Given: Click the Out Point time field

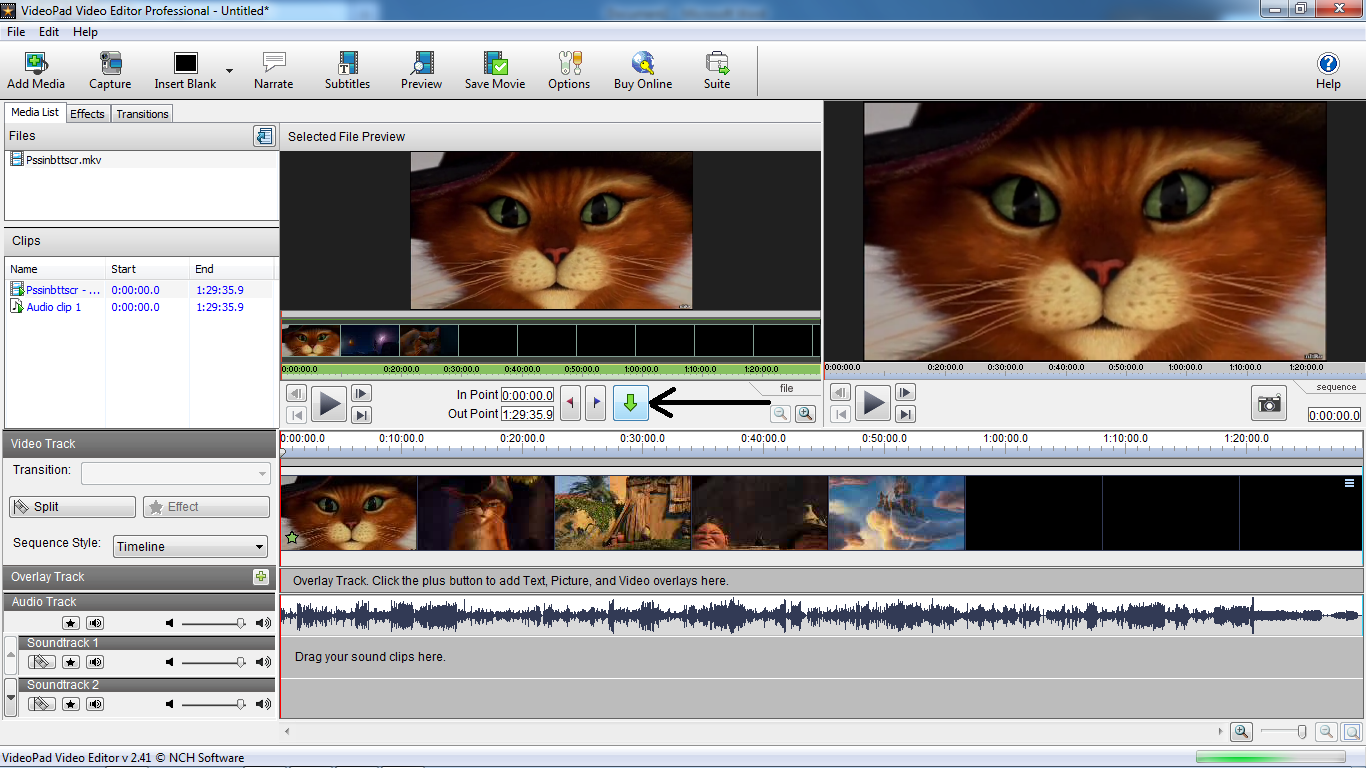Looking at the screenshot, I should click(x=527, y=414).
